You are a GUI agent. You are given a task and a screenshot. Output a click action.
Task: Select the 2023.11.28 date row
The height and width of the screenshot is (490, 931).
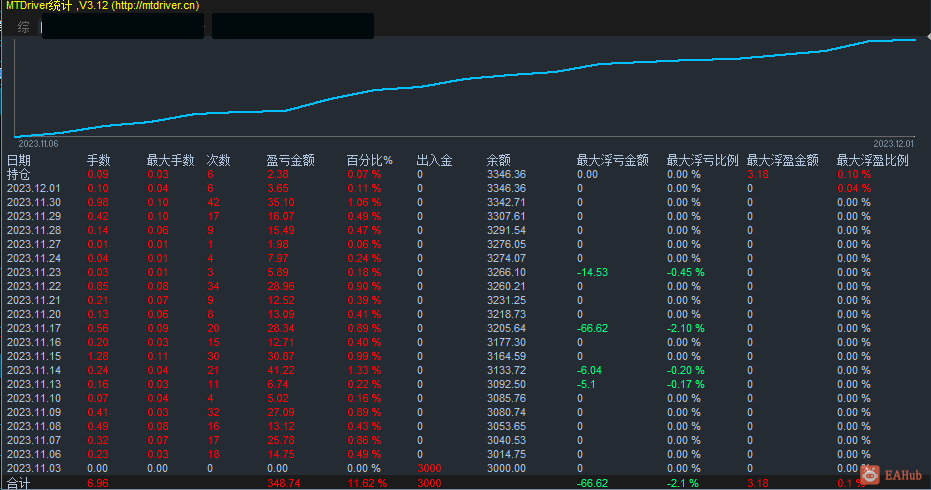[34, 230]
